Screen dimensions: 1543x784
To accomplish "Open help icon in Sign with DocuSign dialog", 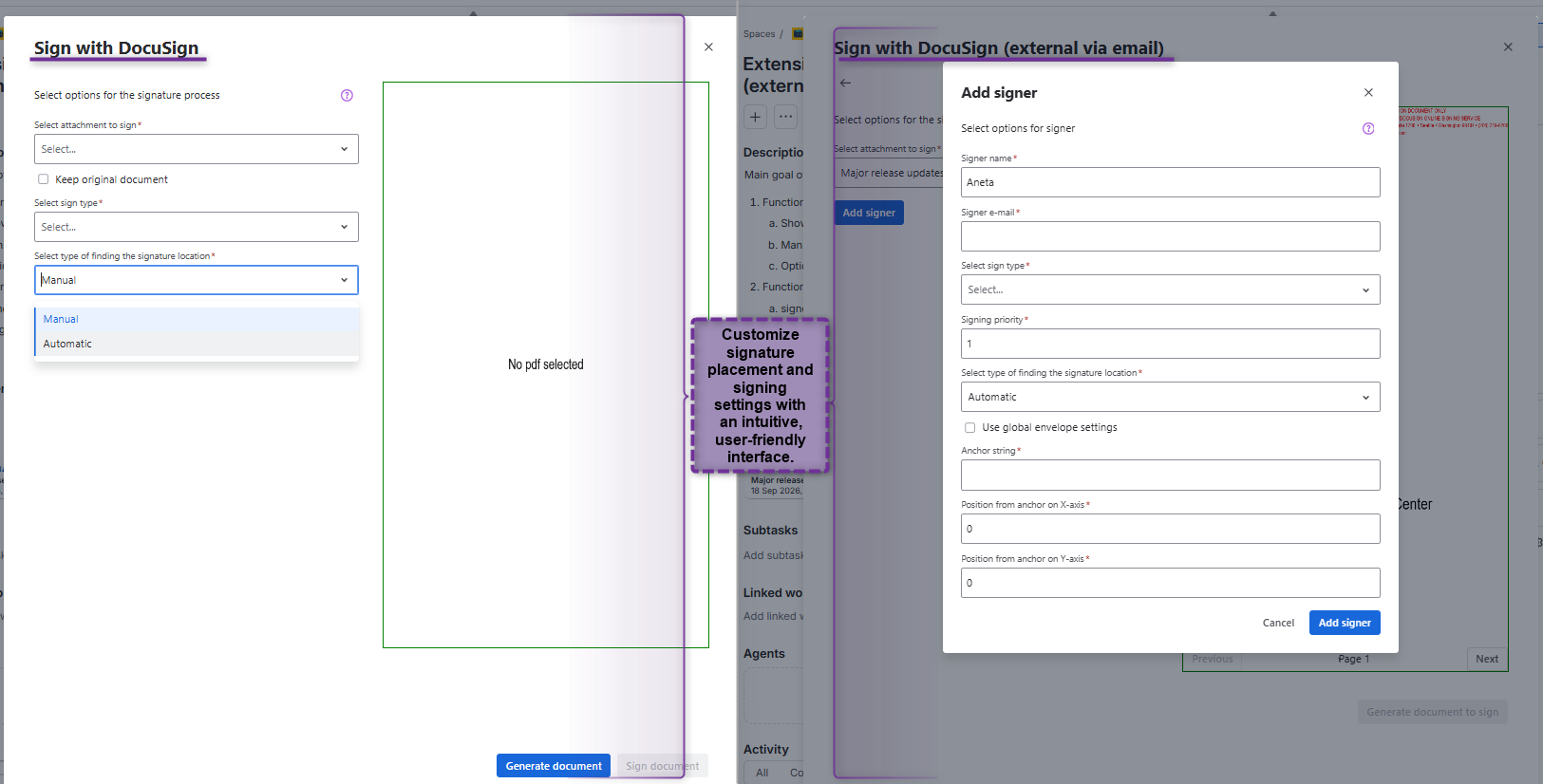I will (347, 95).
